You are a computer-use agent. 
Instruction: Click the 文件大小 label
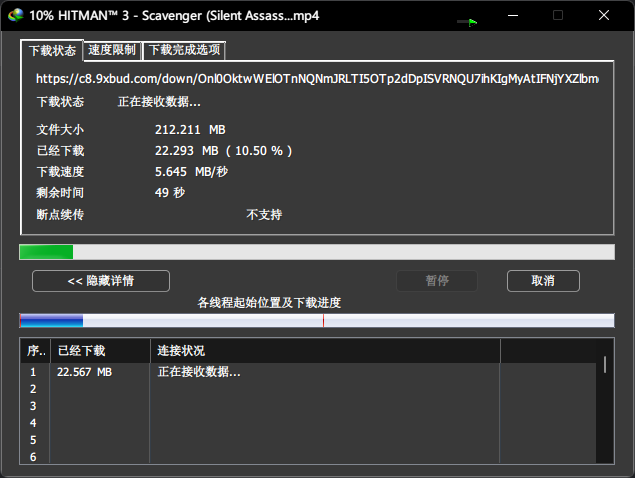tap(60, 130)
